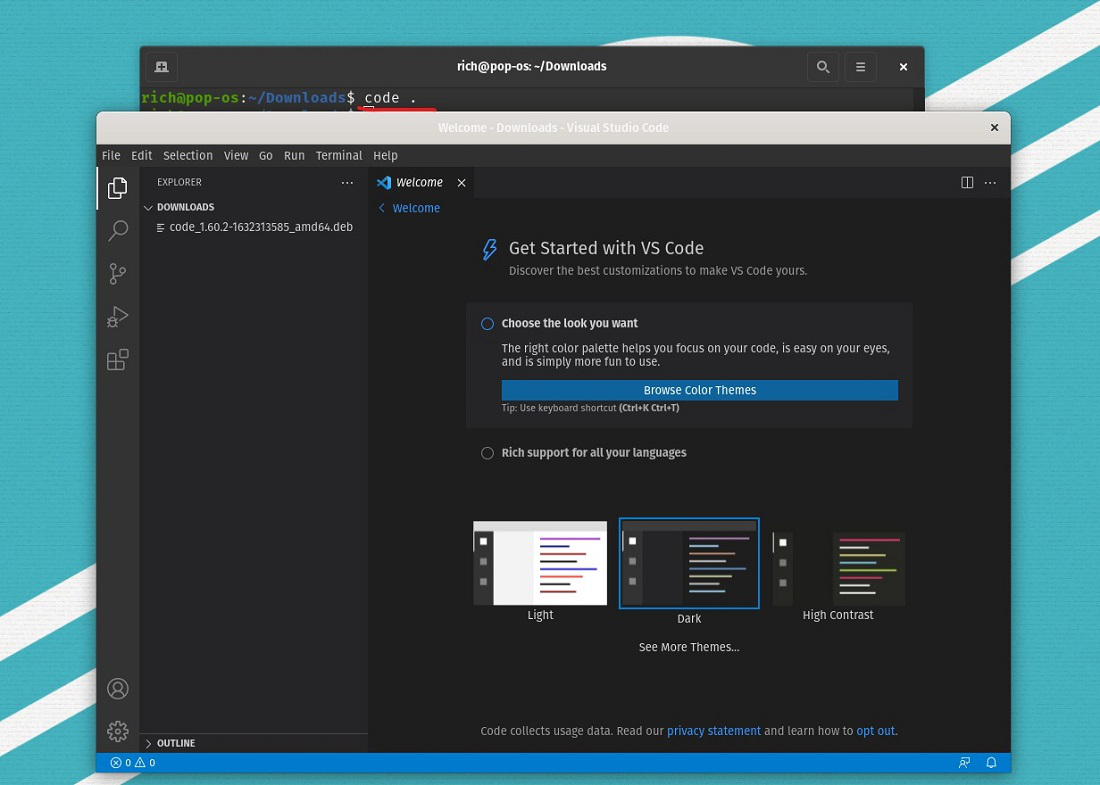
Task: Select the Light theme thumbnail
Action: pyautogui.click(x=540, y=563)
